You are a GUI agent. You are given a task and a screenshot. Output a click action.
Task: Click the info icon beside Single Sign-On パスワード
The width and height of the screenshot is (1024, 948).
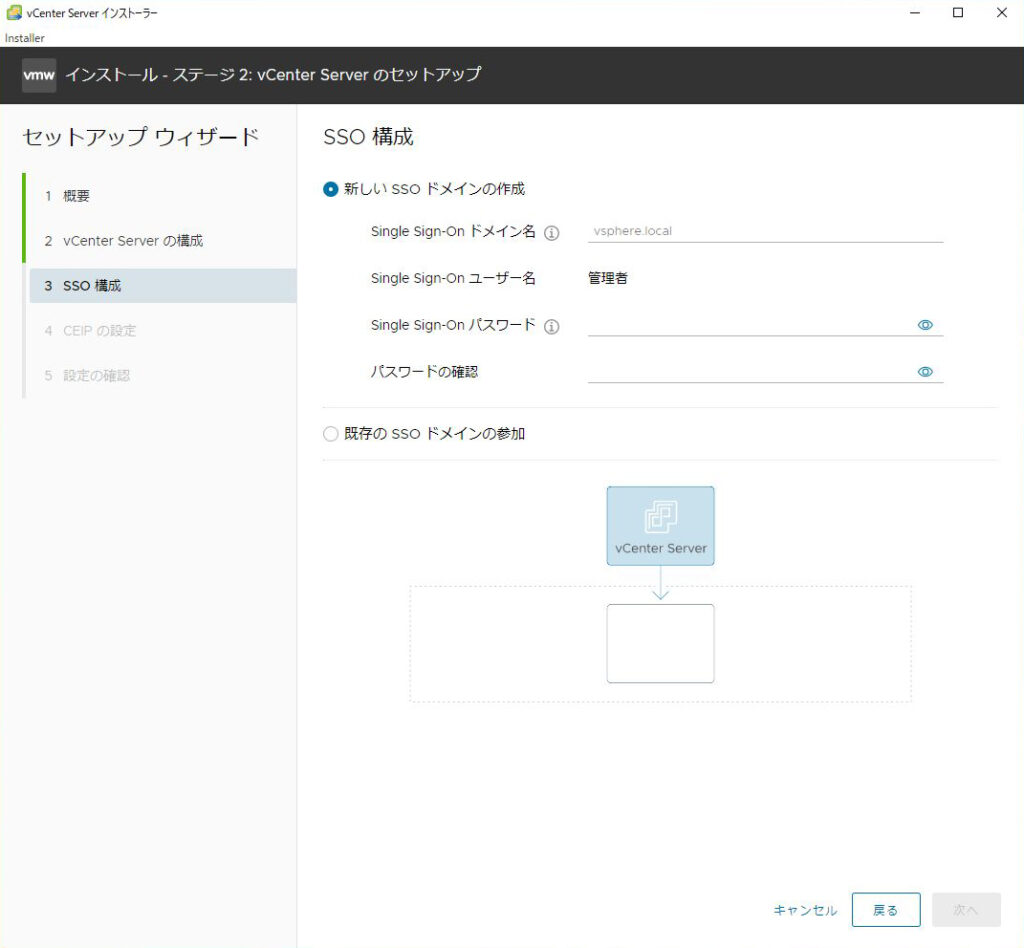tap(551, 326)
